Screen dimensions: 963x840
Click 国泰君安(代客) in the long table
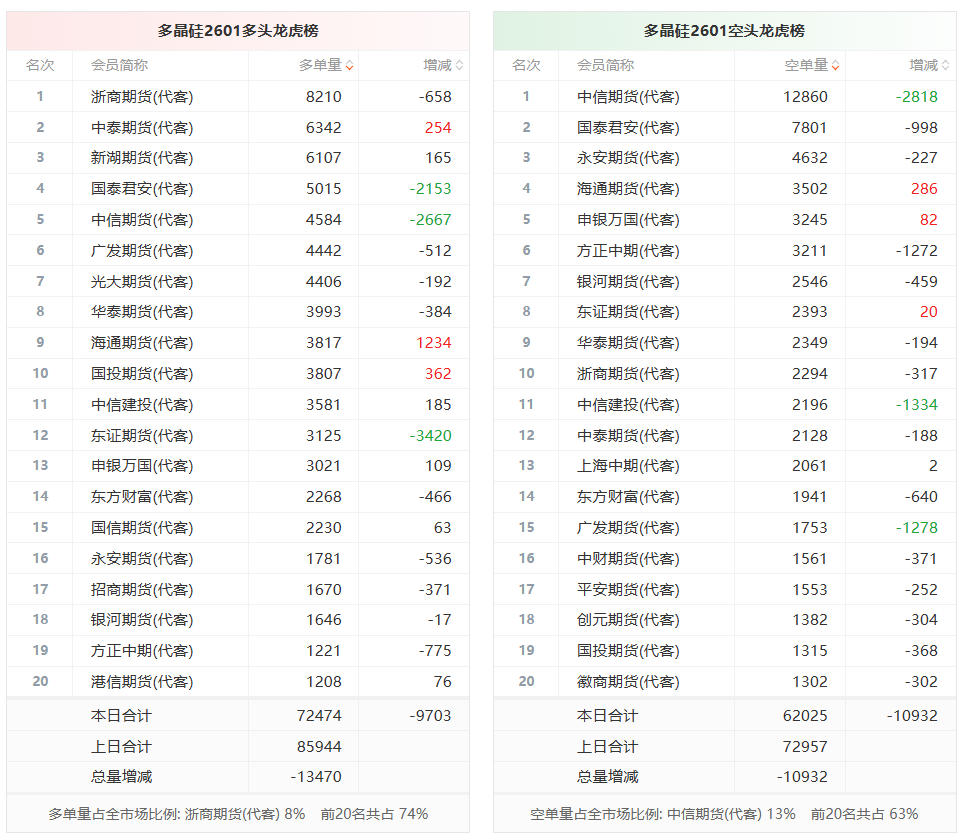(x=142, y=189)
